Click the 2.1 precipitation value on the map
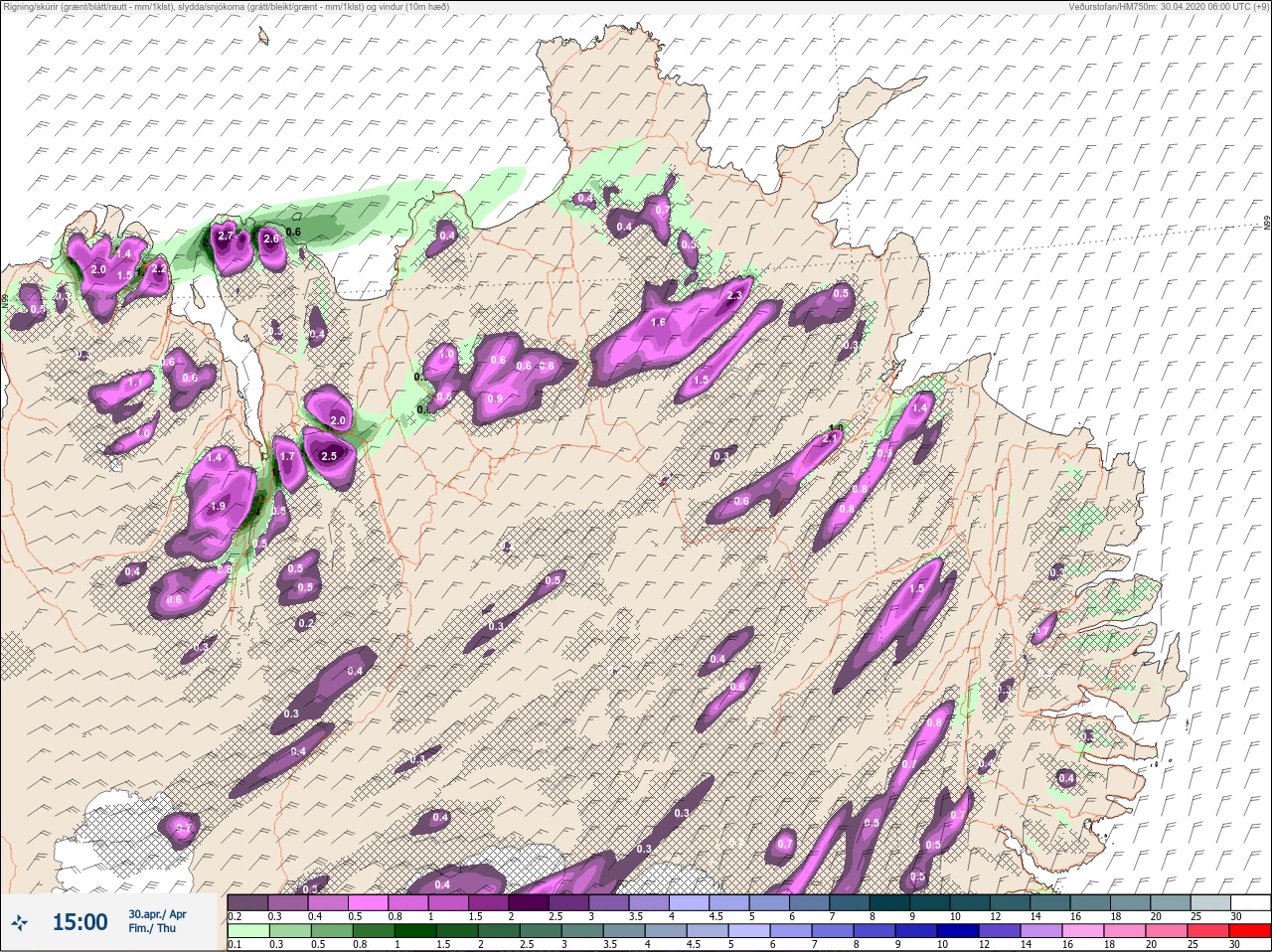The height and width of the screenshot is (952, 1272). tap(831, 437)
